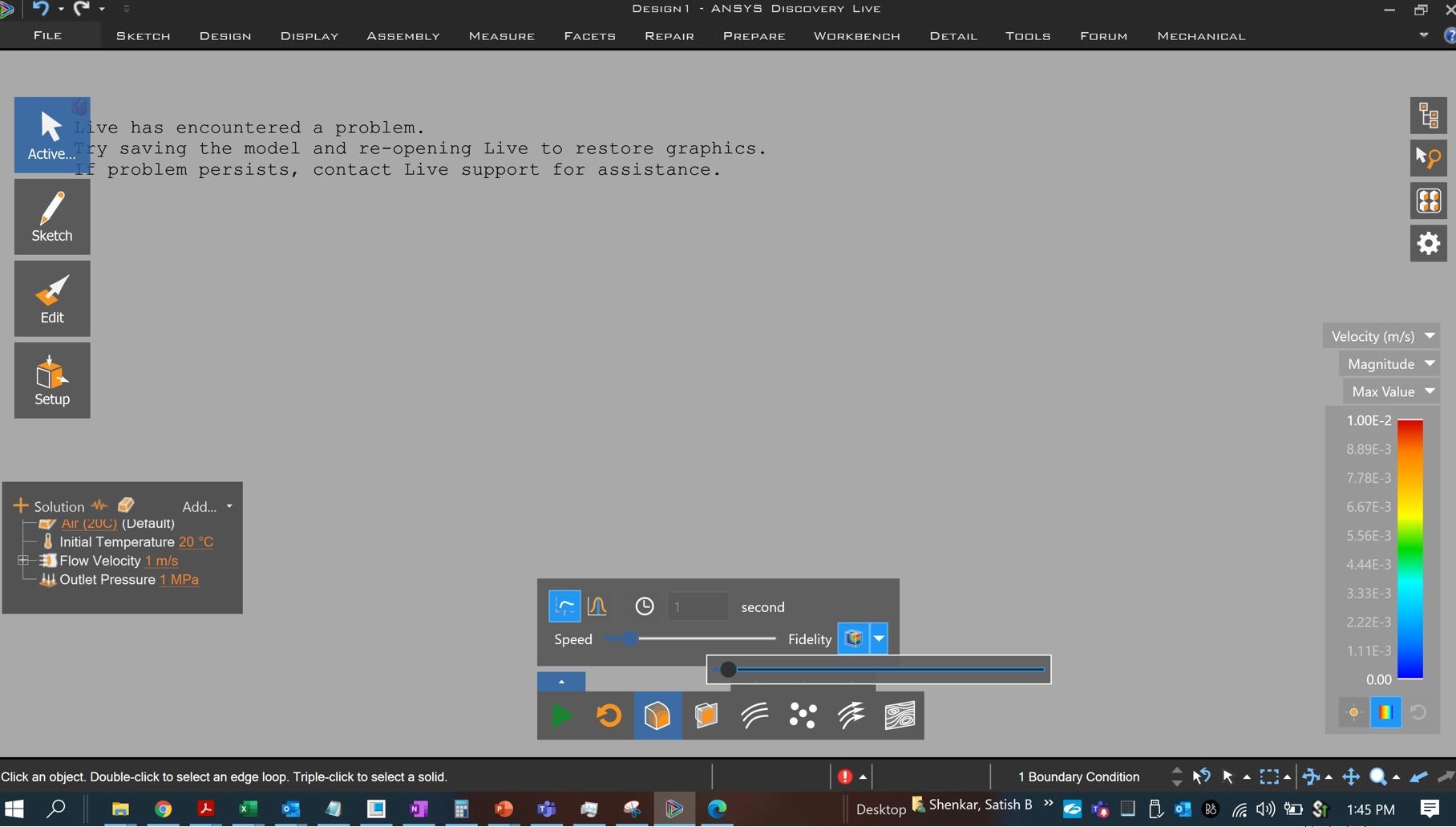Click the legend reset range icon
This screenshot has width=1456, height=827.
1418,712
